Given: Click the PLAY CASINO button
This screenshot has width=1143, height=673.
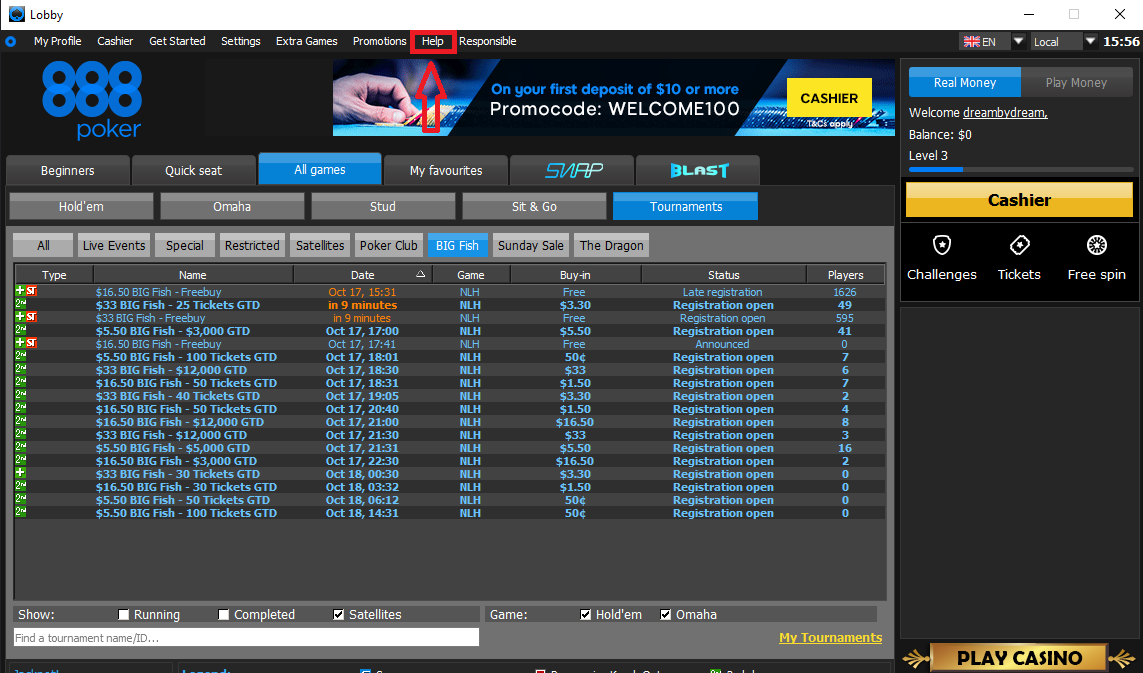Looking at the screenshot, I should pos(1019,658).
